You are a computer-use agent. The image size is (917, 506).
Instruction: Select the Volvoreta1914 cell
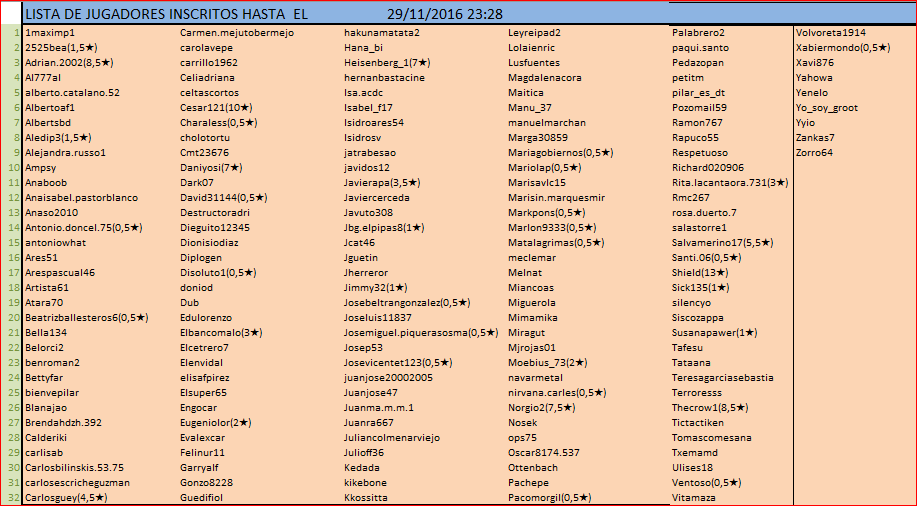pyautogui.click(x=830, y=32)
